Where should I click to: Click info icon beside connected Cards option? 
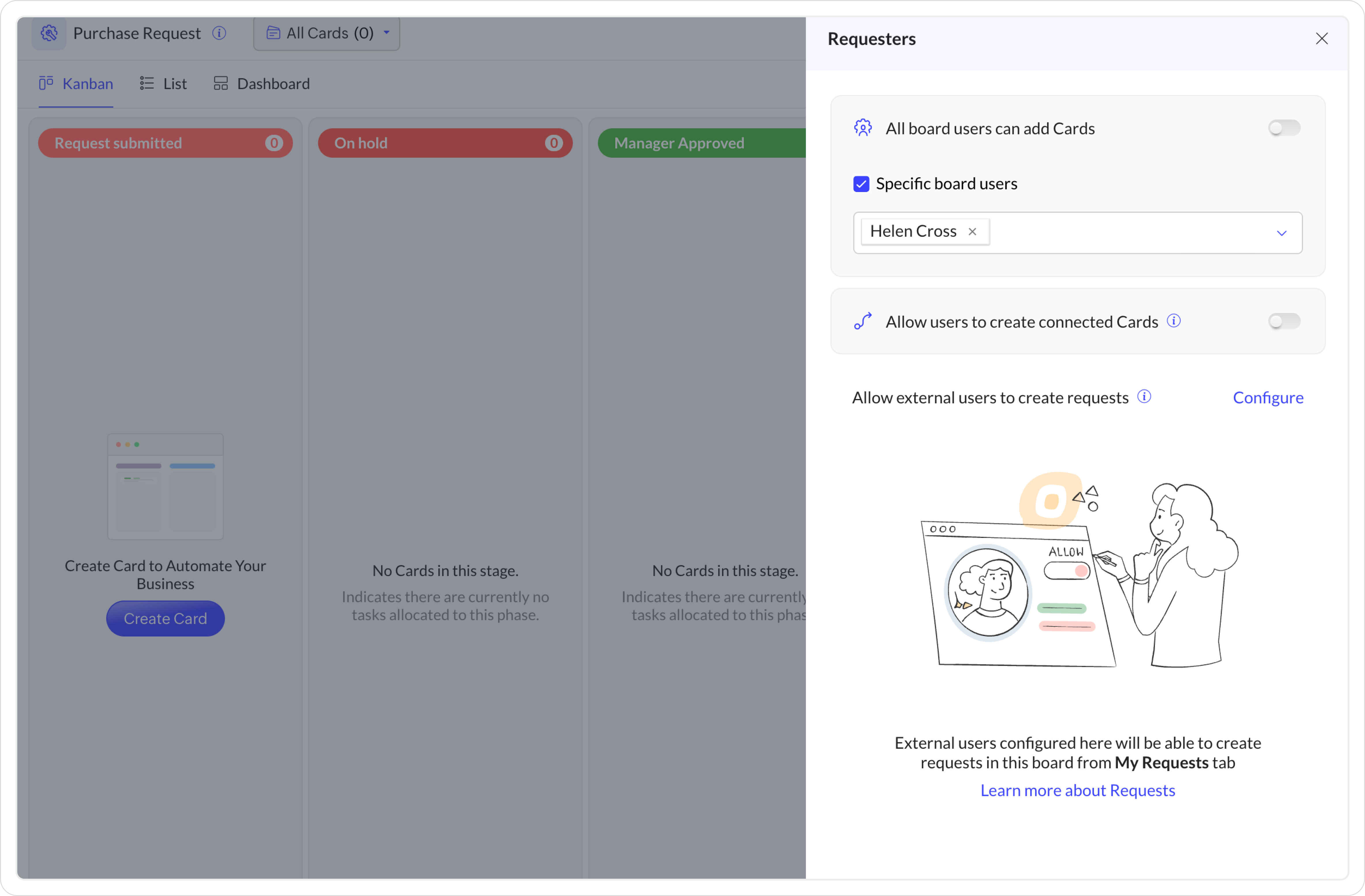pyautogui.click(x=1174, y=321)
